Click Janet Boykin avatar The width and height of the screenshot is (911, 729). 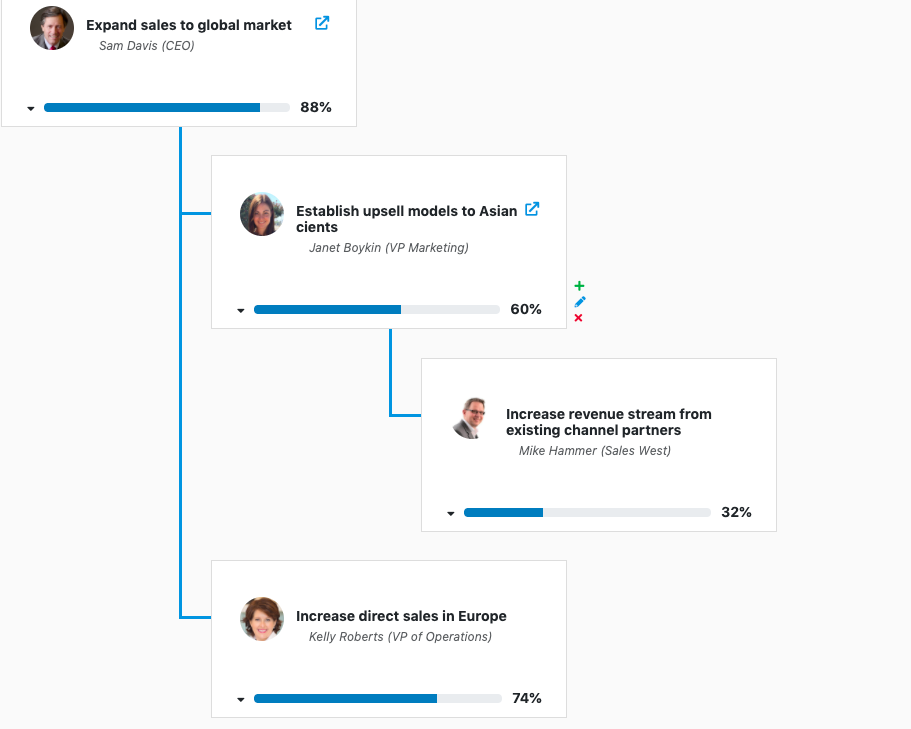262,214
